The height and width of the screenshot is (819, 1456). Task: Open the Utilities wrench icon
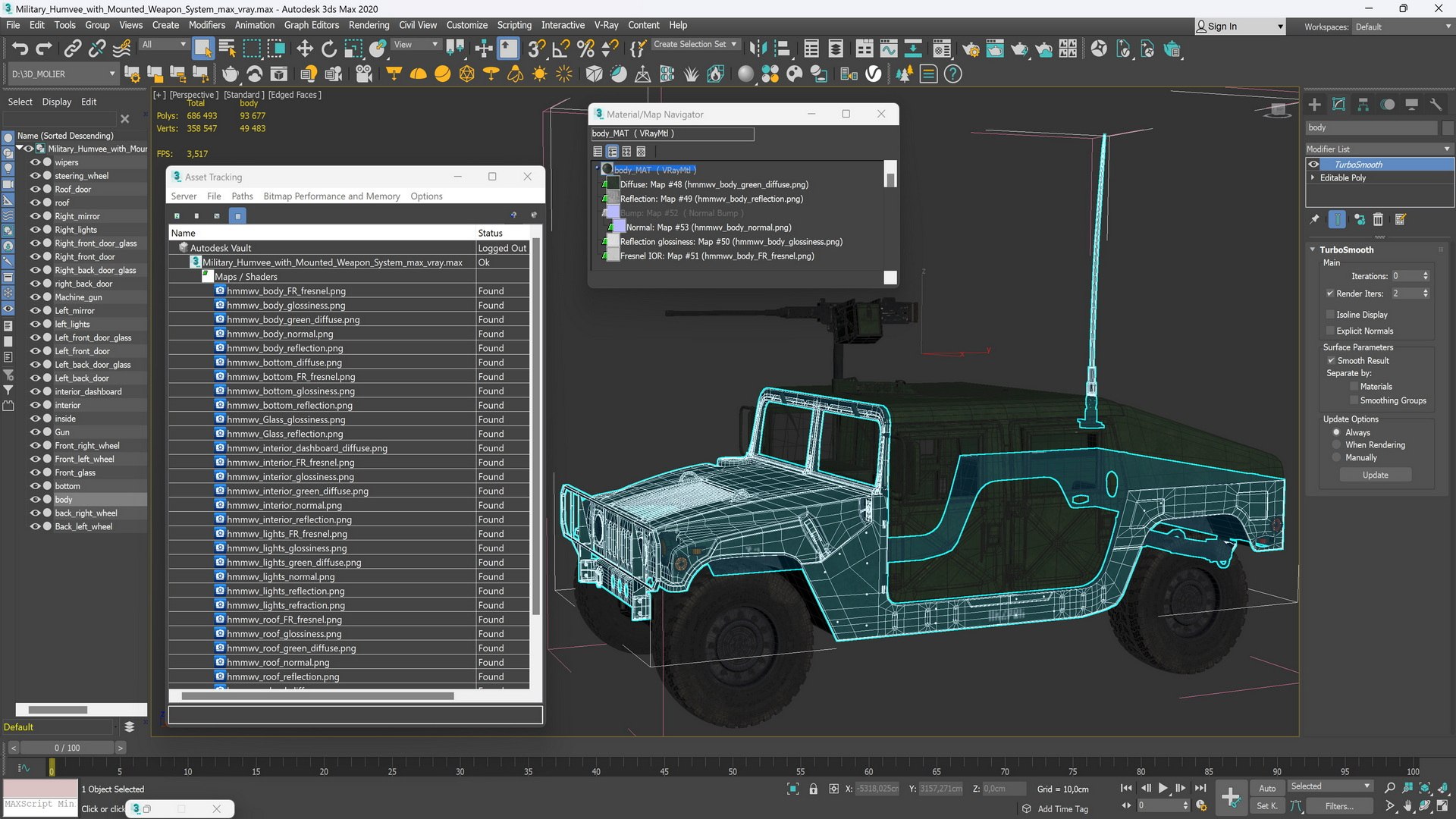click(x=1436, y=105)
